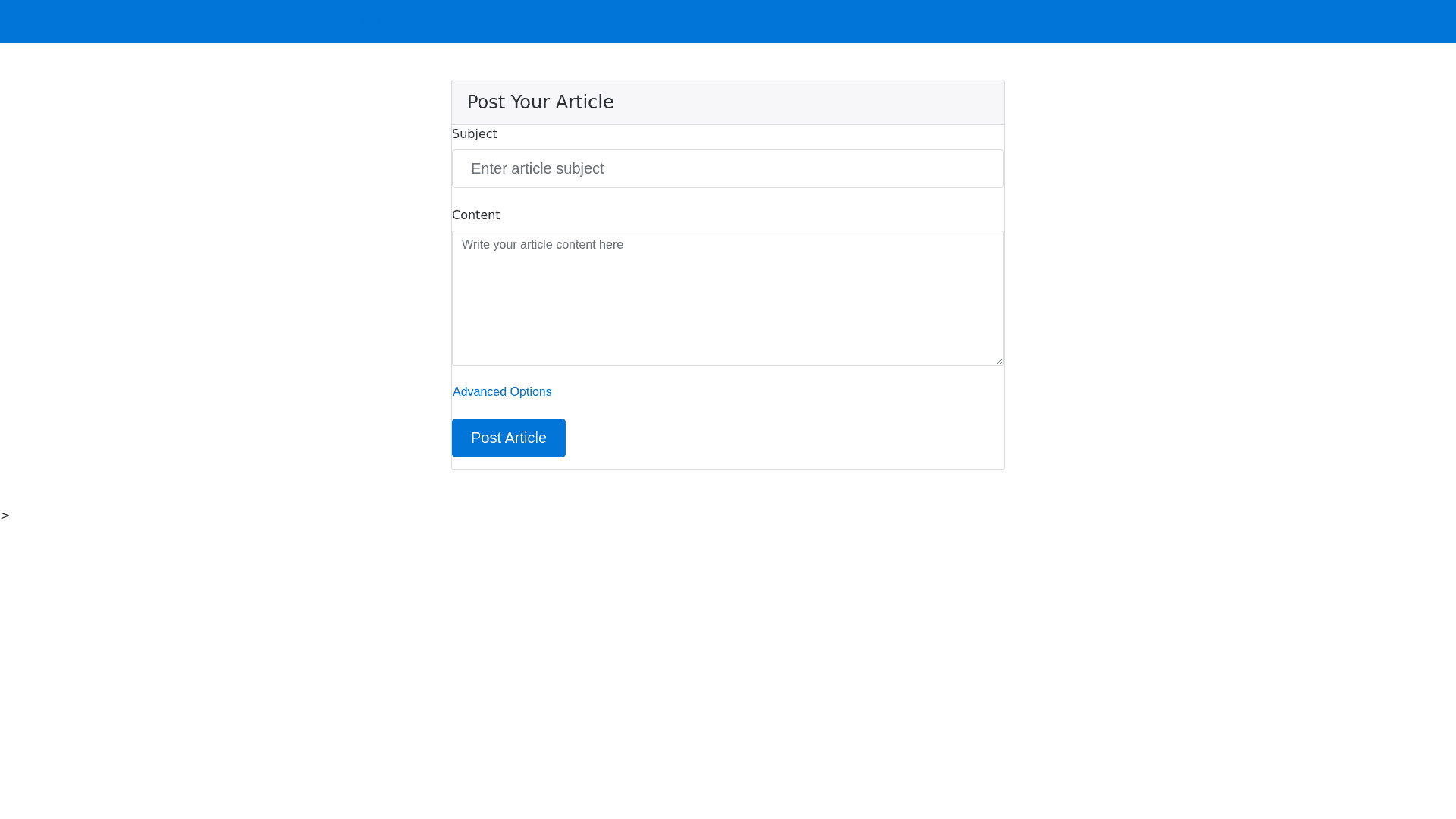Click 'Write your article content here' placeholder
This screenshot has height=819, width=1456.
coord(542,245)
